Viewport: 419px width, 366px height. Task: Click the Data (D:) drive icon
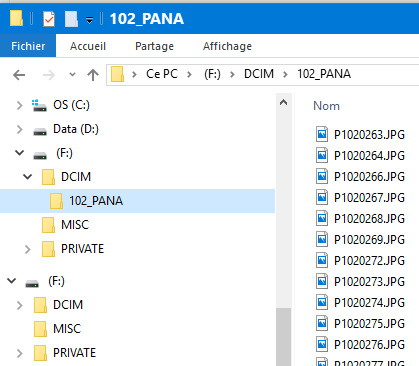click(x=40, y=132)
